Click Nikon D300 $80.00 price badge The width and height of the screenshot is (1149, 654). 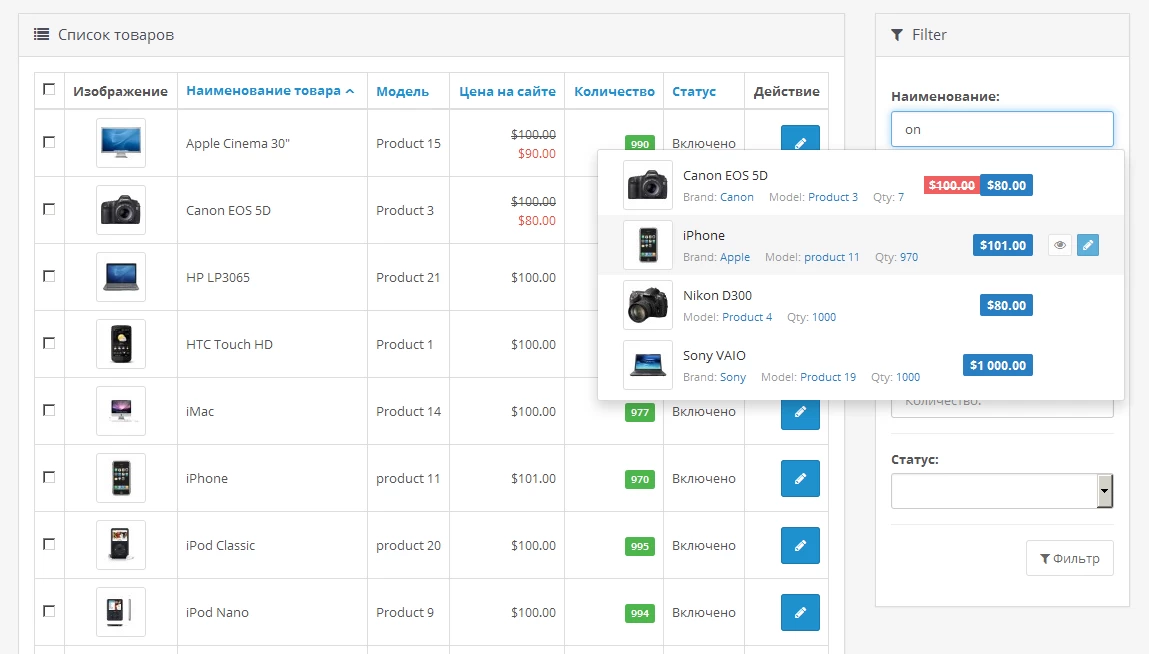tap(1006, 305)
